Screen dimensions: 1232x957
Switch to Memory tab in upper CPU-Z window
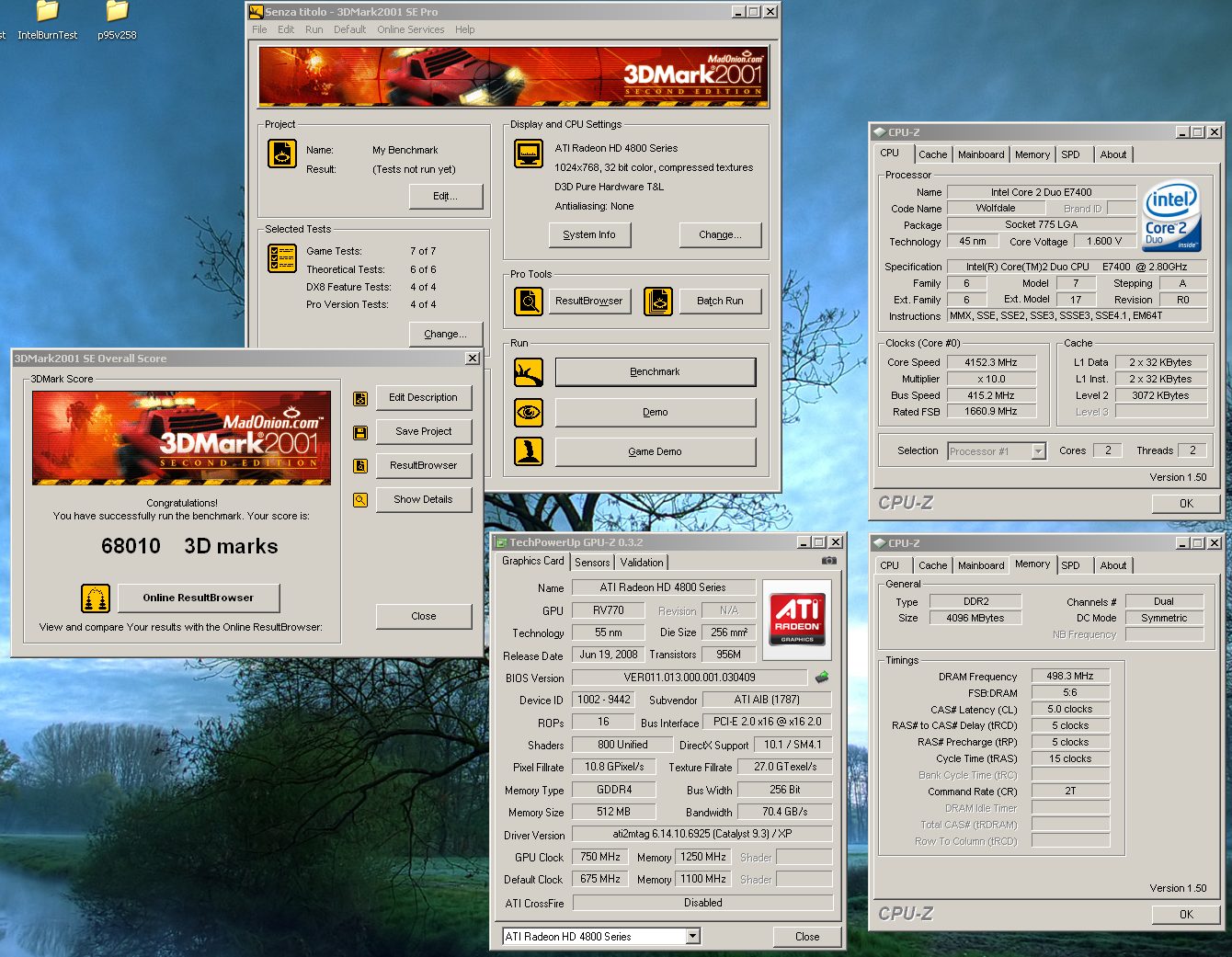(1032, 154)
